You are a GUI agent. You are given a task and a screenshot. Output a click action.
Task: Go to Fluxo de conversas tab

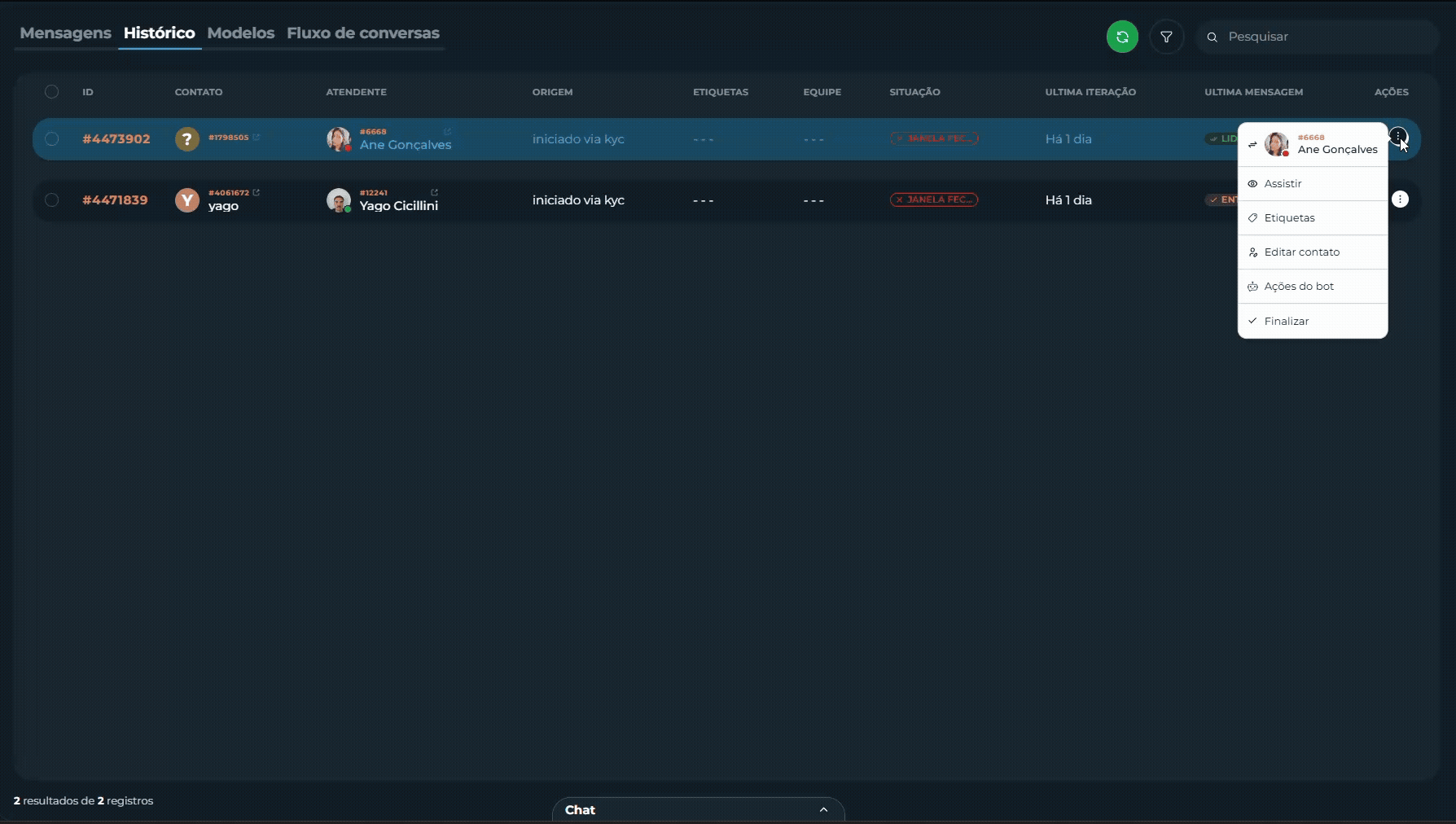coord(363,33)
